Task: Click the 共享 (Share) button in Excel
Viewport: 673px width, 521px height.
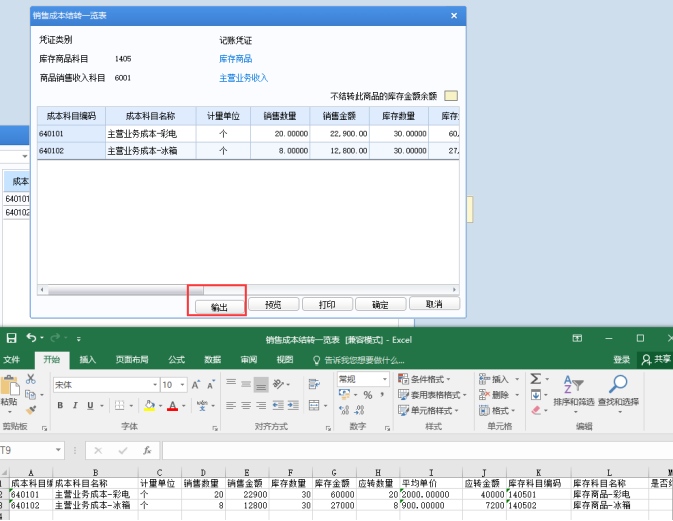Action: point(656,359)
